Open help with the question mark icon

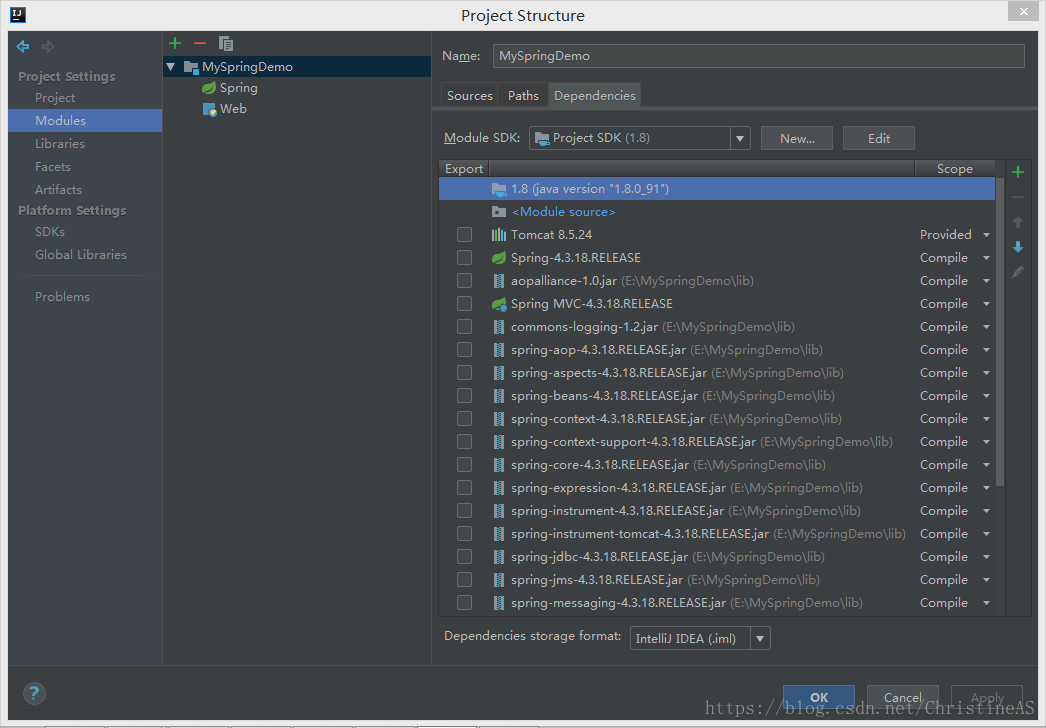pyautogui.click(x=34, y=693)
